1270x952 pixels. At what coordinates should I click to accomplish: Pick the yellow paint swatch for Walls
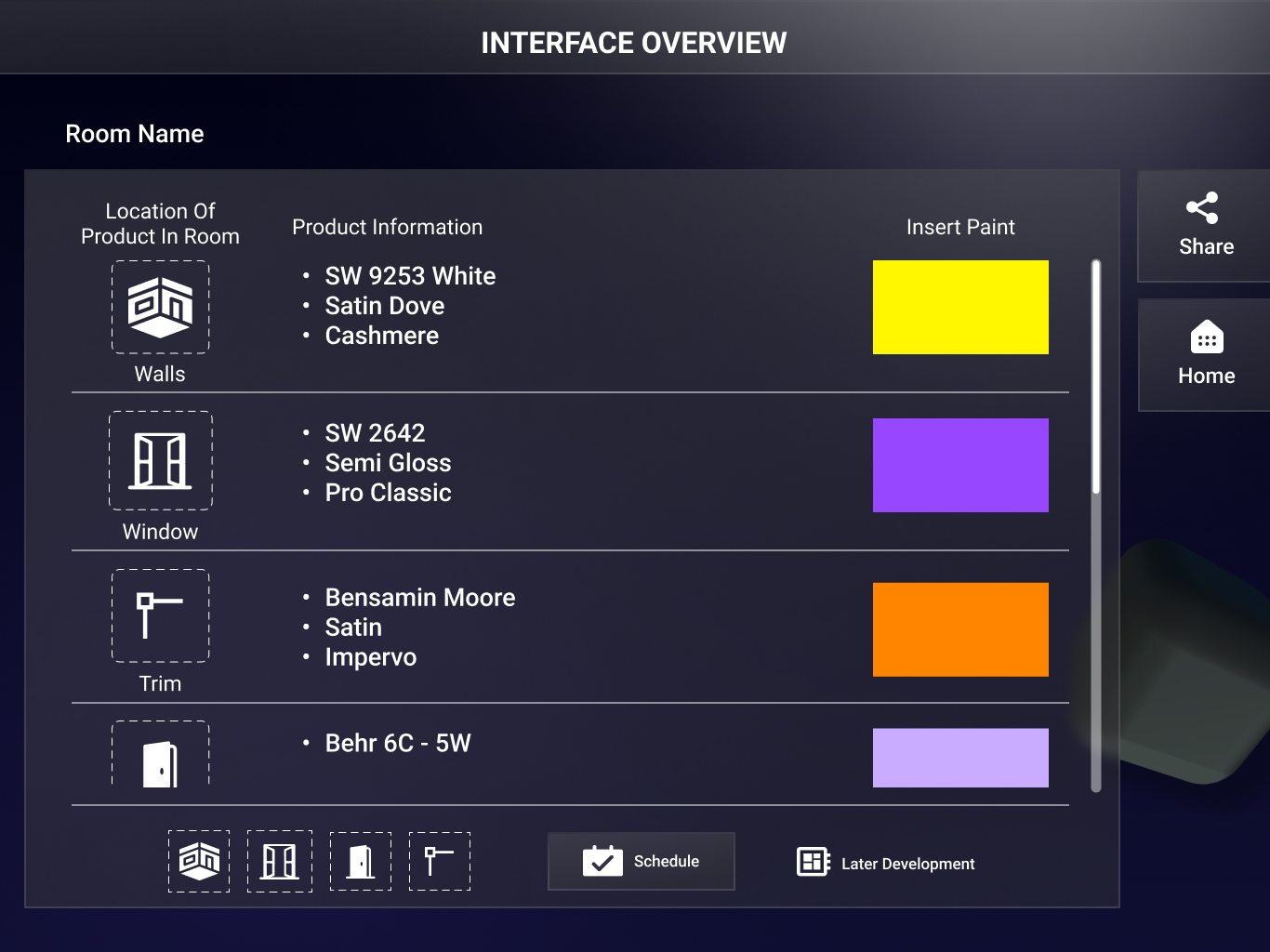[x=960, y=307]
